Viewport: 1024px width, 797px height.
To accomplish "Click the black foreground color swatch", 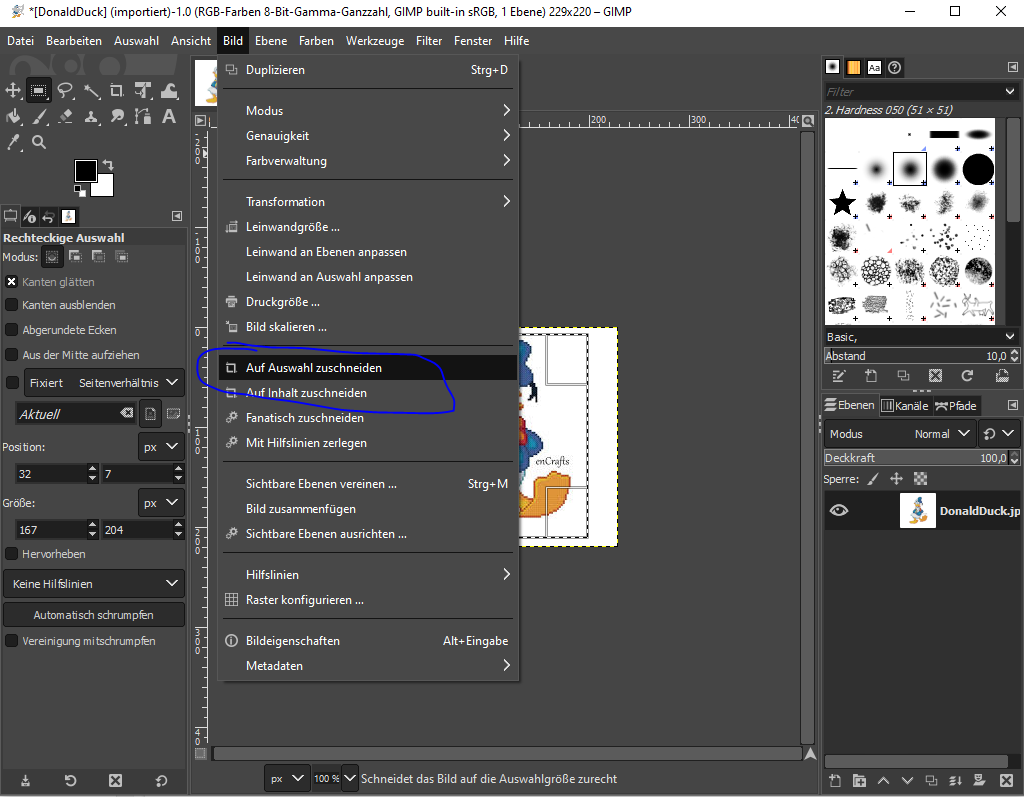I will (x=85, y=171).
